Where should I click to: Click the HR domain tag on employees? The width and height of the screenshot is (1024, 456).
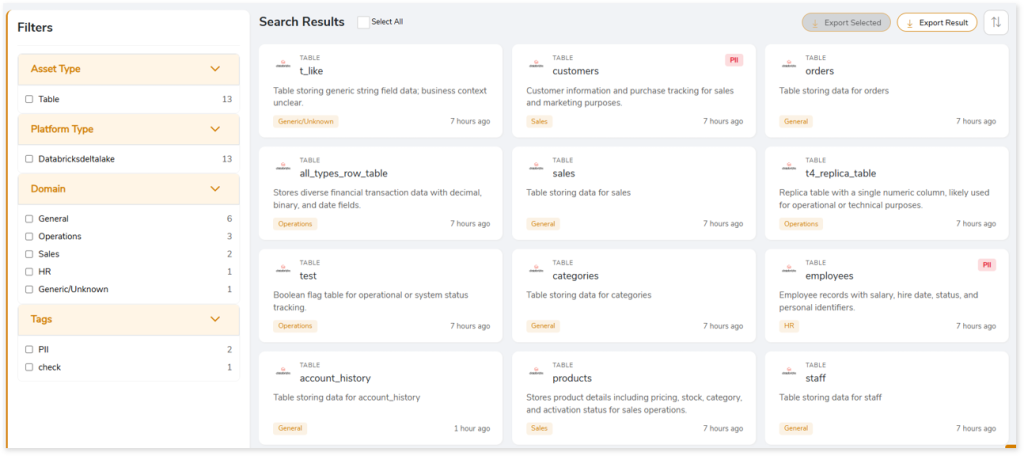tap(789, 326)
